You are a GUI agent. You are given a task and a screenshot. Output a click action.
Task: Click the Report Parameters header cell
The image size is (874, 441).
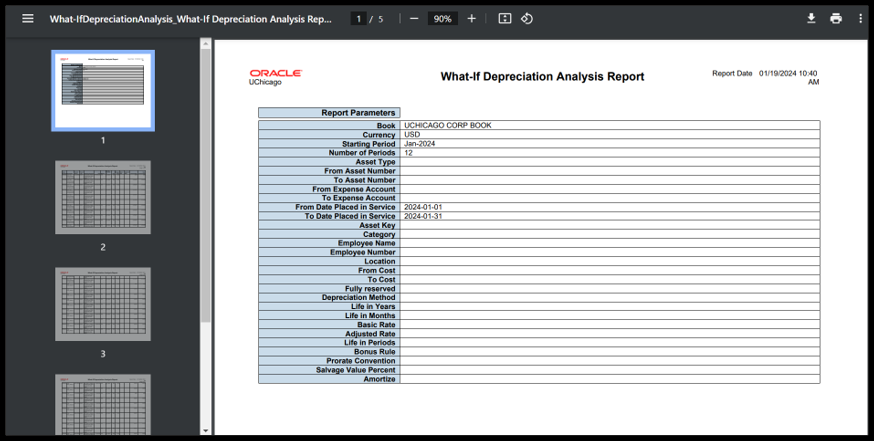click(x=329, y=113)
